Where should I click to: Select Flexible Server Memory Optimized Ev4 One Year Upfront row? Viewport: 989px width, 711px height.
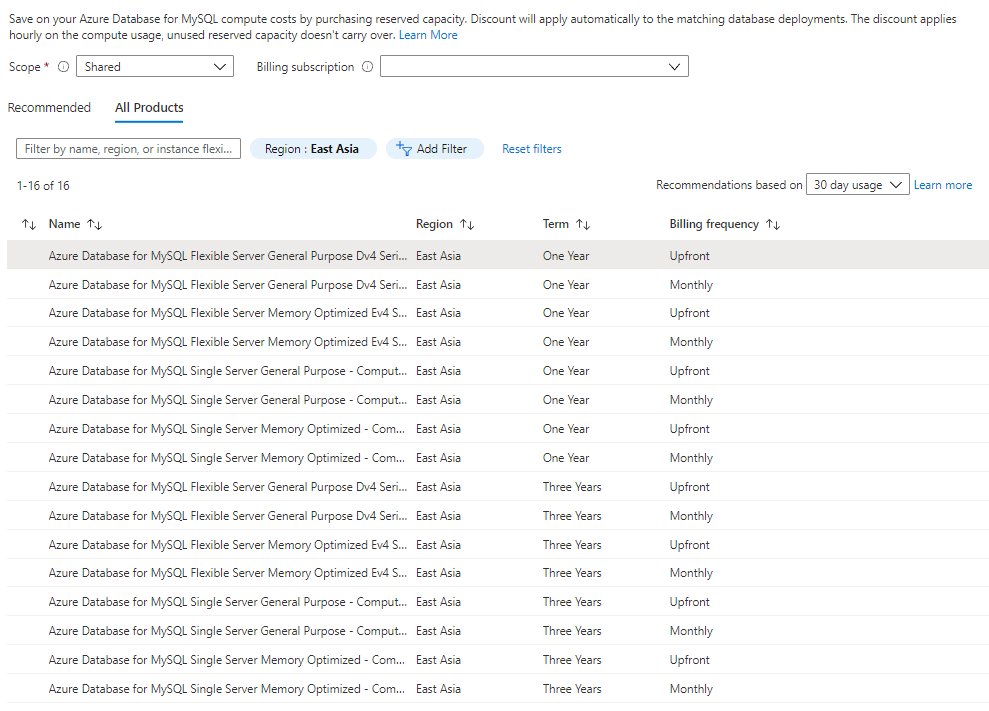pos(498,313)
